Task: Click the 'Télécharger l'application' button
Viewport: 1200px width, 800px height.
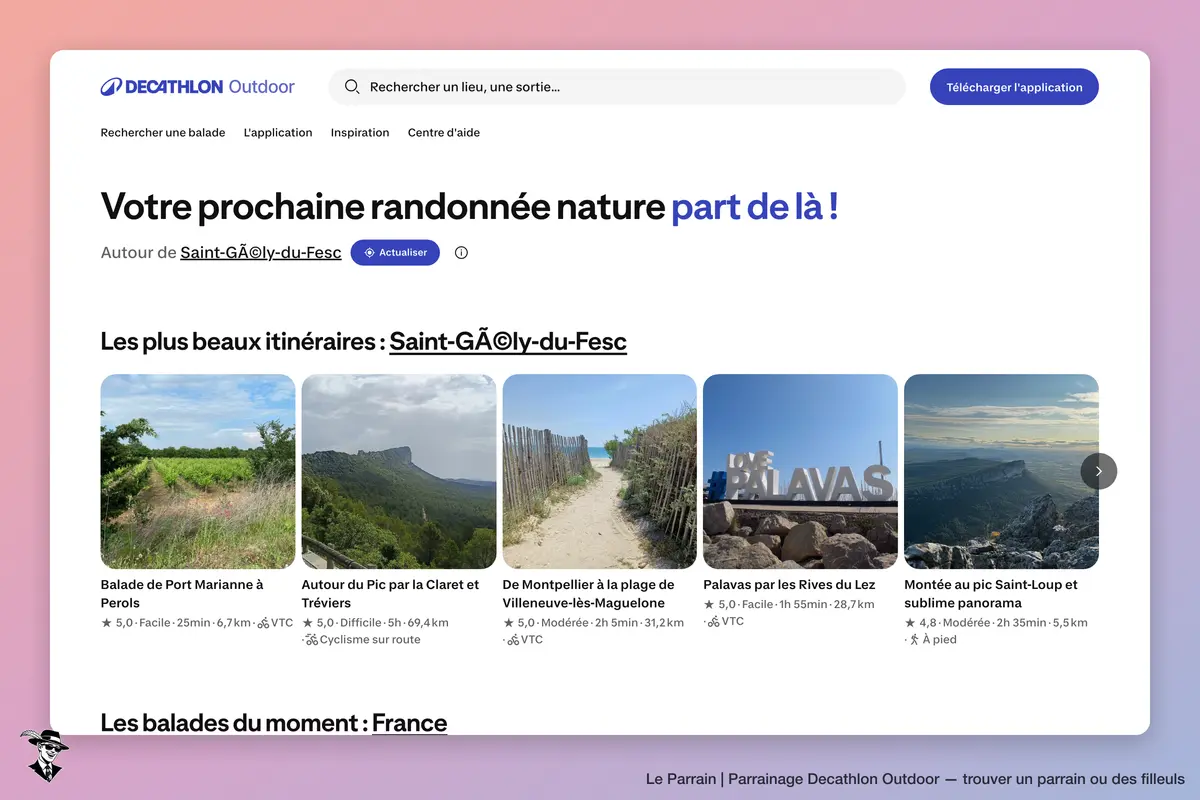Action: [x=1014, y=87]
